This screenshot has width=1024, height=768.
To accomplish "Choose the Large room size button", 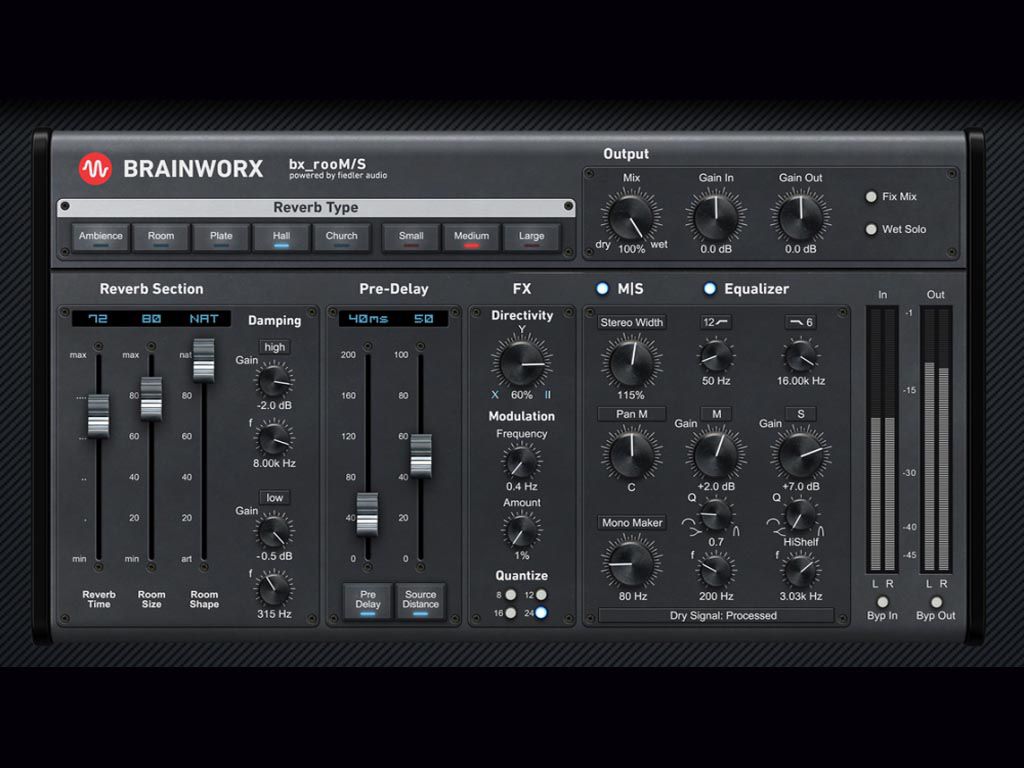I will coord(532,237).
